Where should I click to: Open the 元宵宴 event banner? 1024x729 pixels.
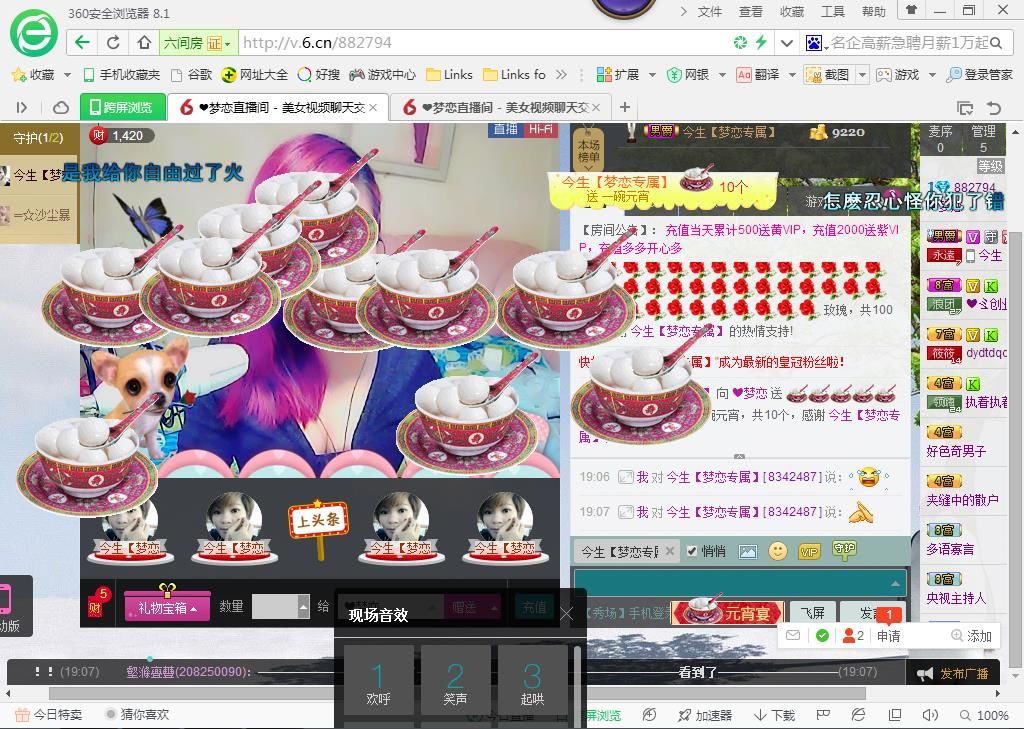pos(728,612)
